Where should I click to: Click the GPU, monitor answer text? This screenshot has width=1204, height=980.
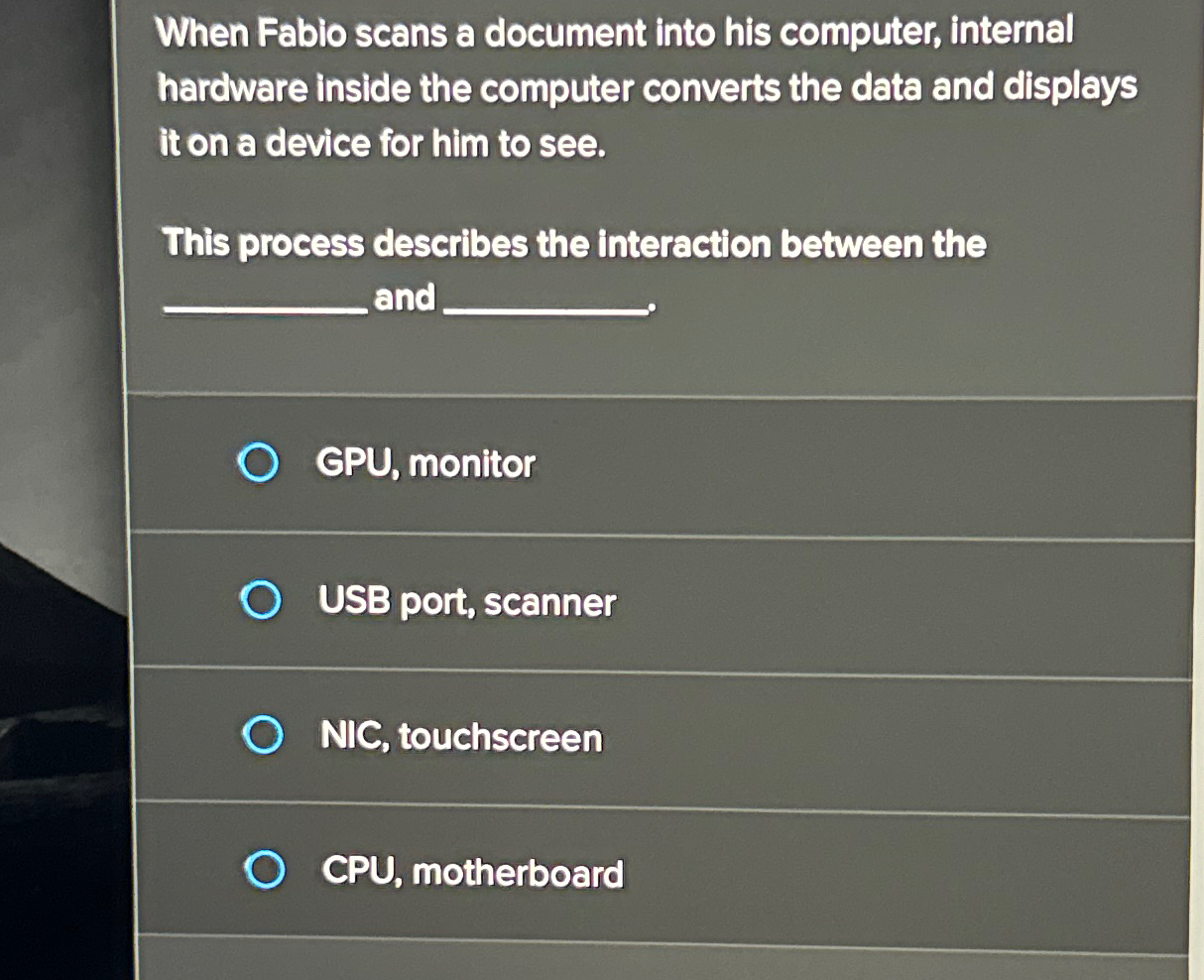pyautogui.click(x=424, y=463)
